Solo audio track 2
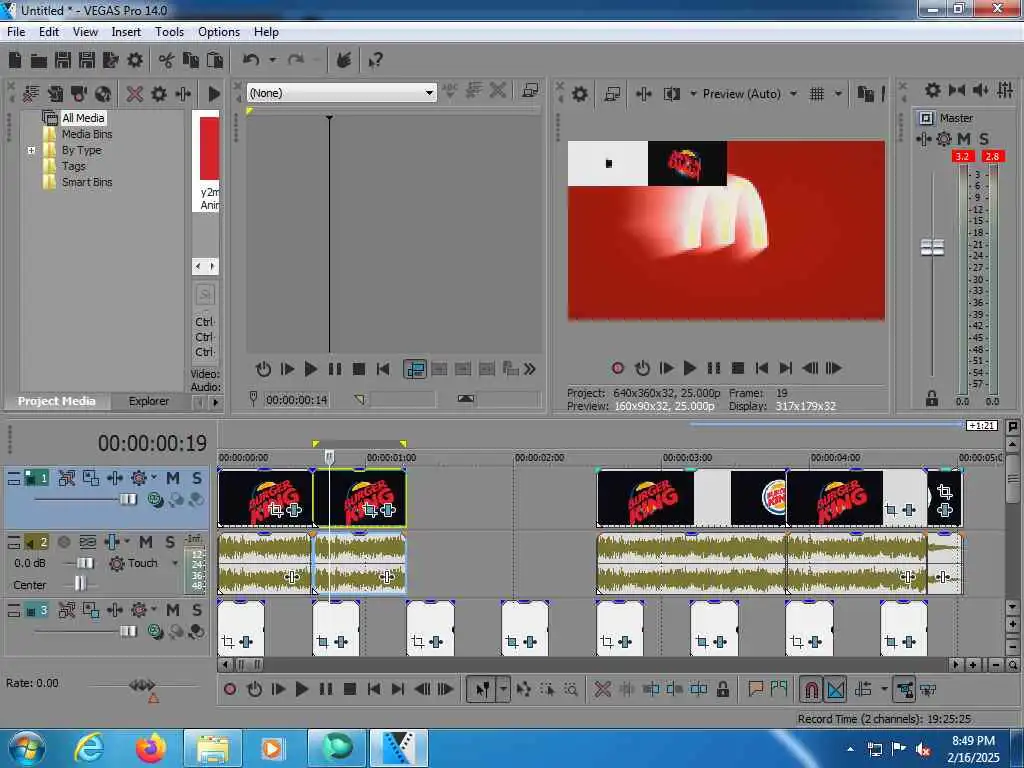Viewport: 1024px width, 768px height. point(170,542)
